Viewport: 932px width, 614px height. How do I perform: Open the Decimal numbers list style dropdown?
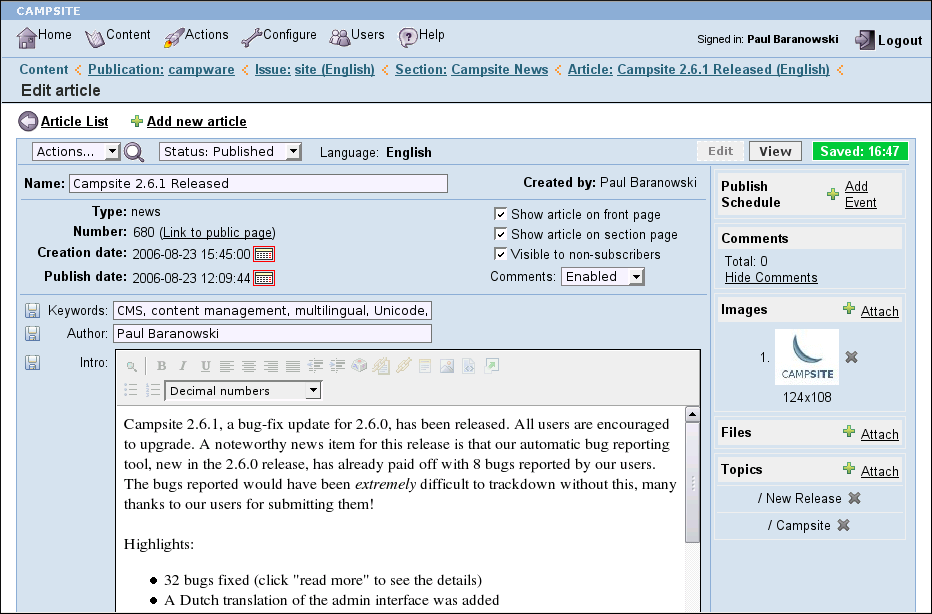[x=243, y=391]
